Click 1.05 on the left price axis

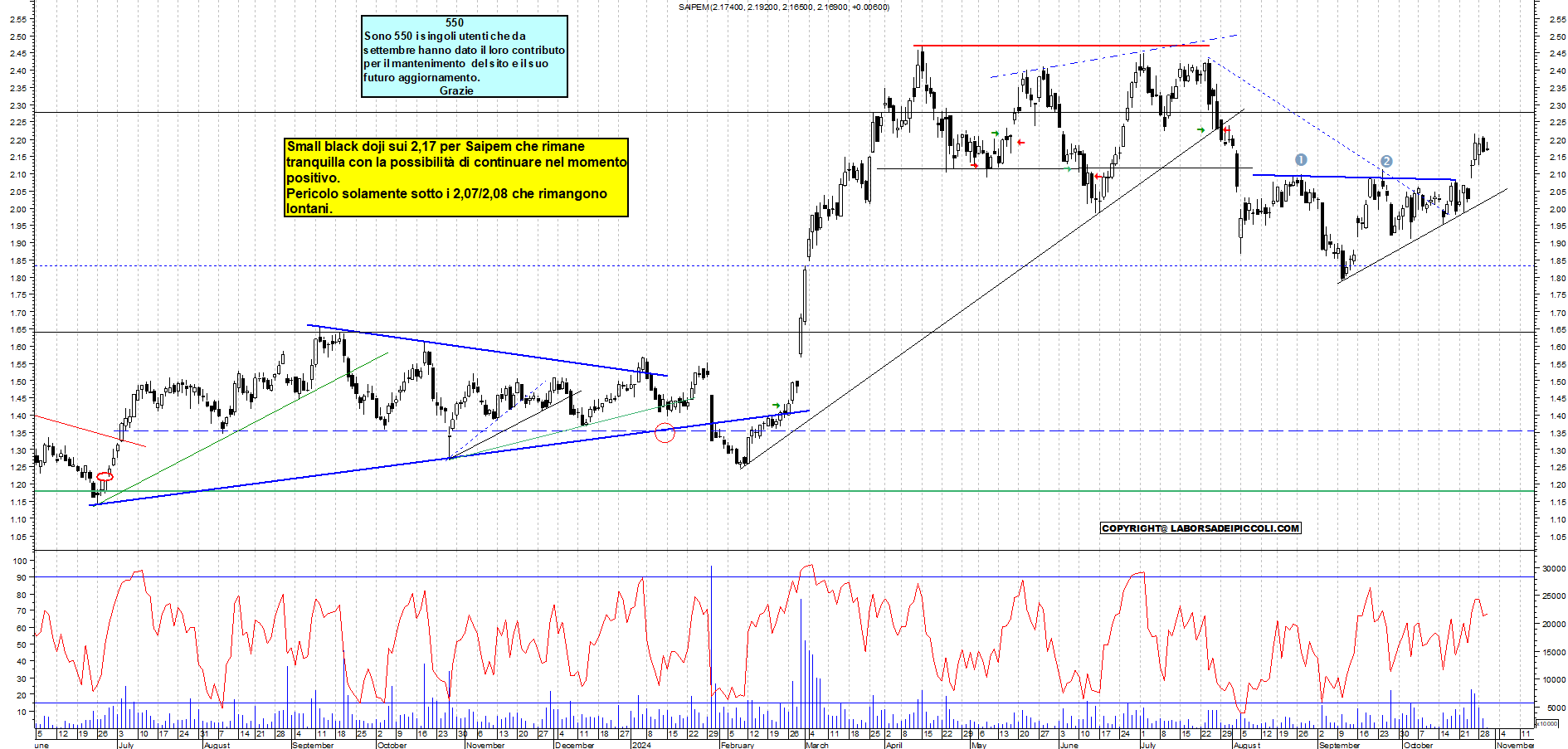19,537
